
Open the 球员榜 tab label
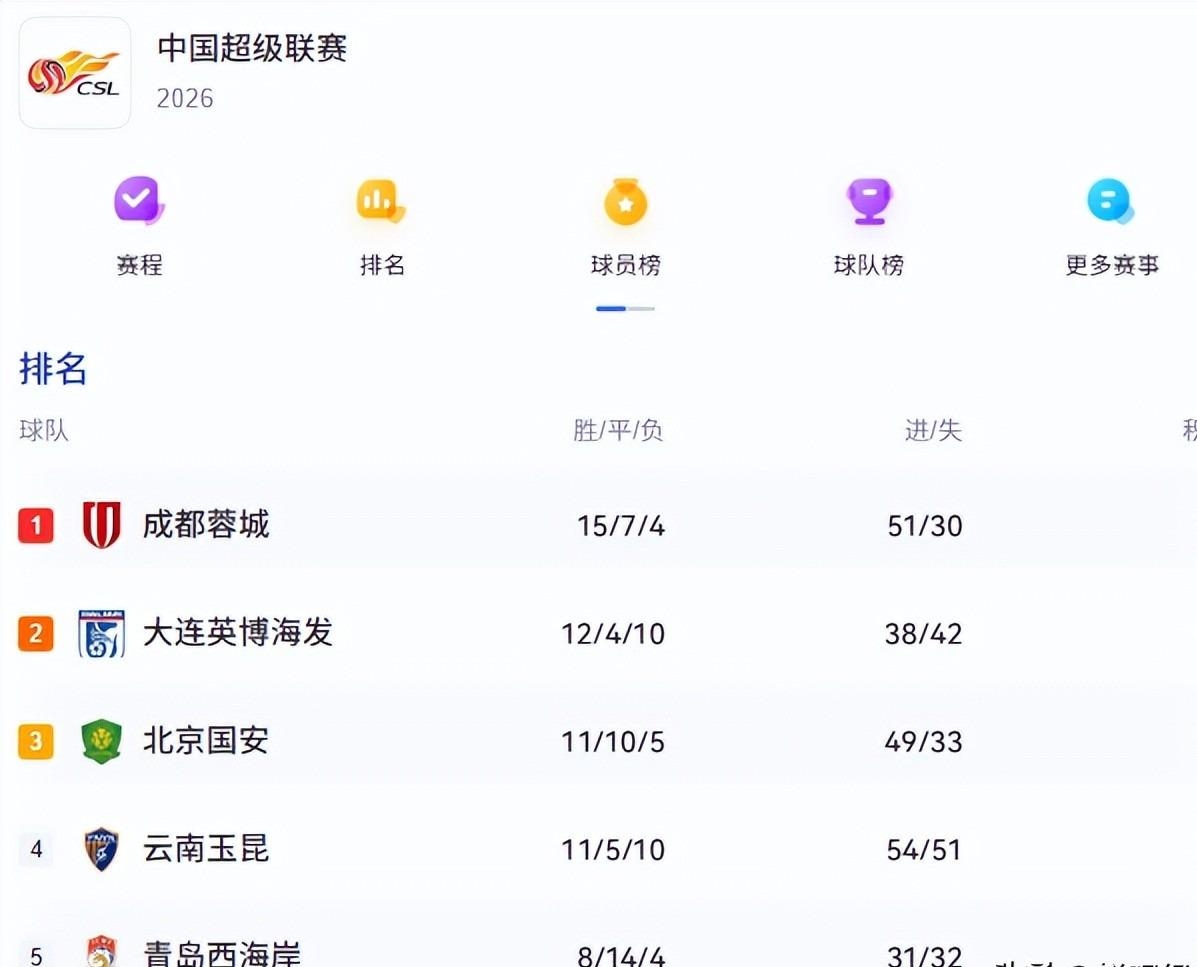(x=625, y=265)
